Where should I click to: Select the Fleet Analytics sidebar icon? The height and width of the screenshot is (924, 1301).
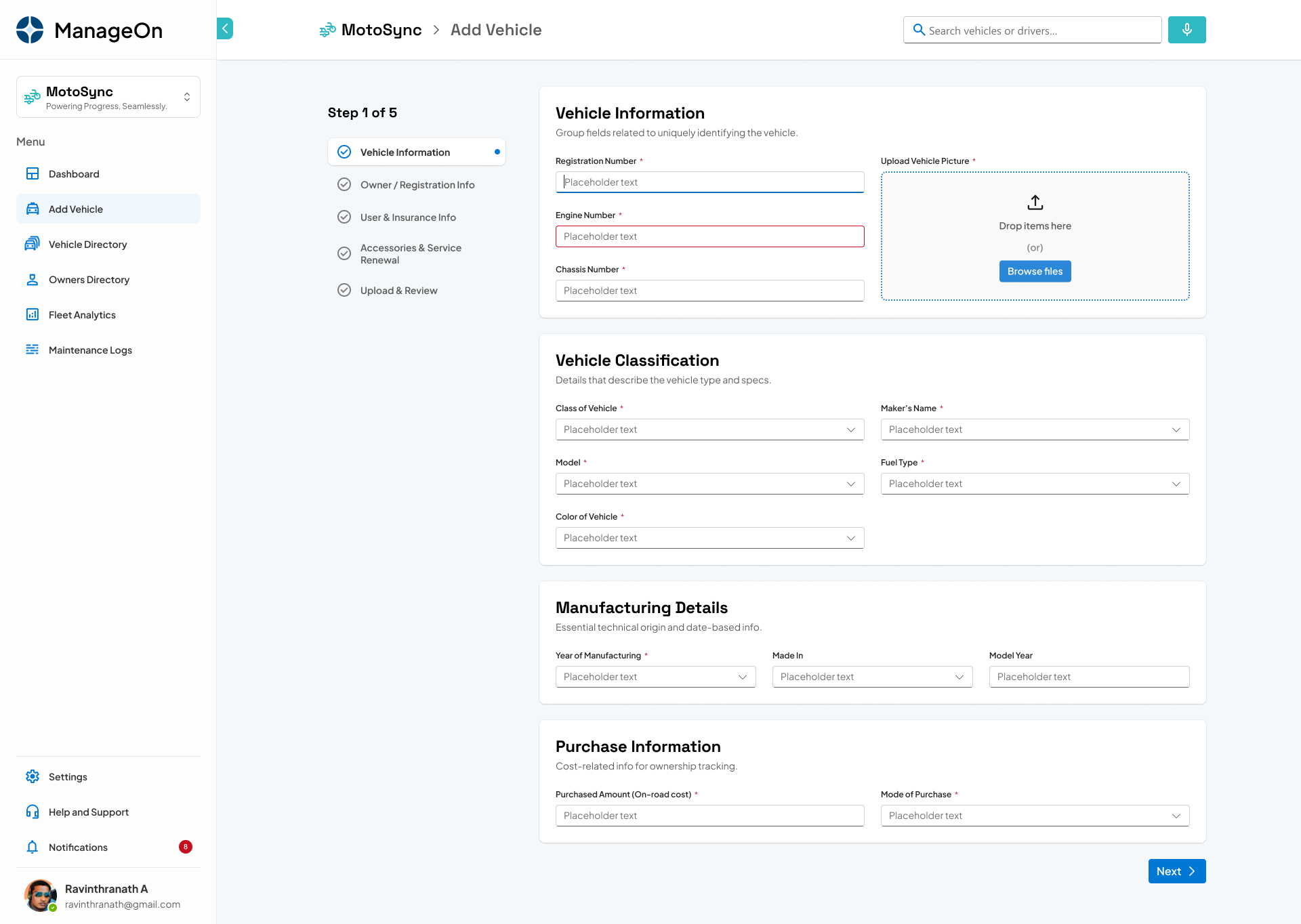[33, 314]
